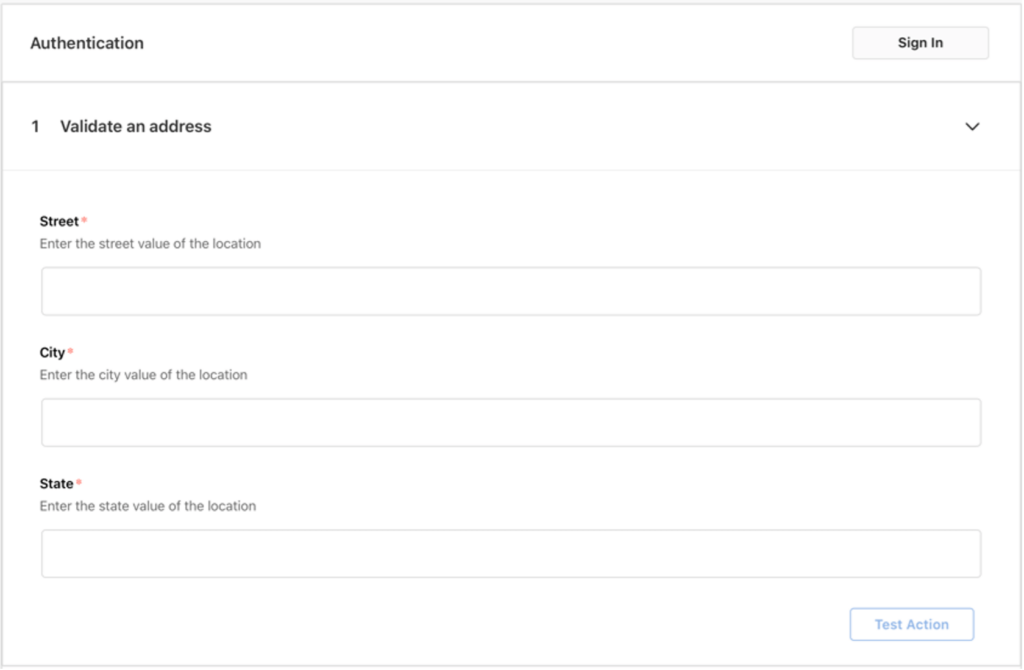Click the required asterisk beside City
1024x670 pixels.
click(x=70, y=351)
